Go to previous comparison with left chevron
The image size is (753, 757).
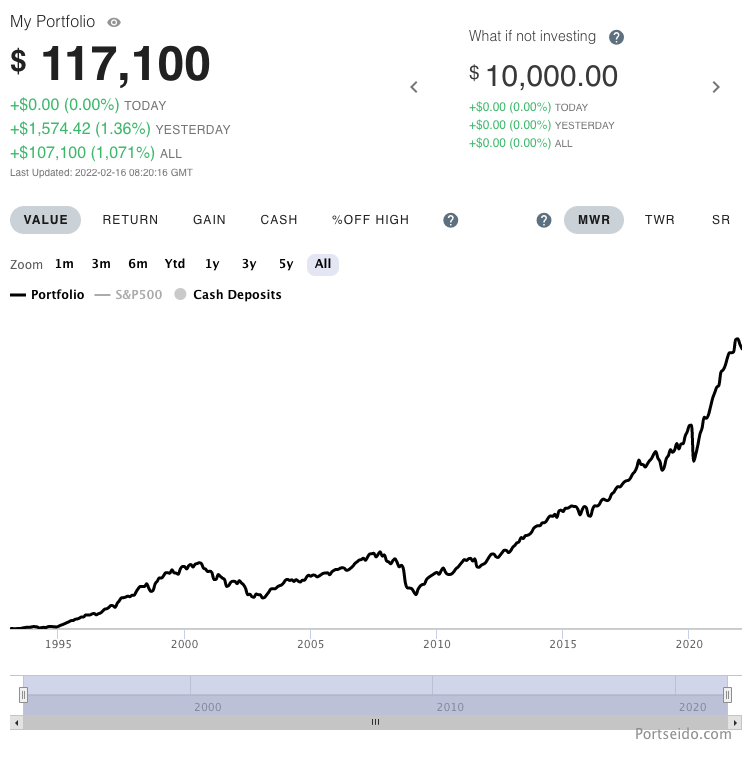coord(414,87)
